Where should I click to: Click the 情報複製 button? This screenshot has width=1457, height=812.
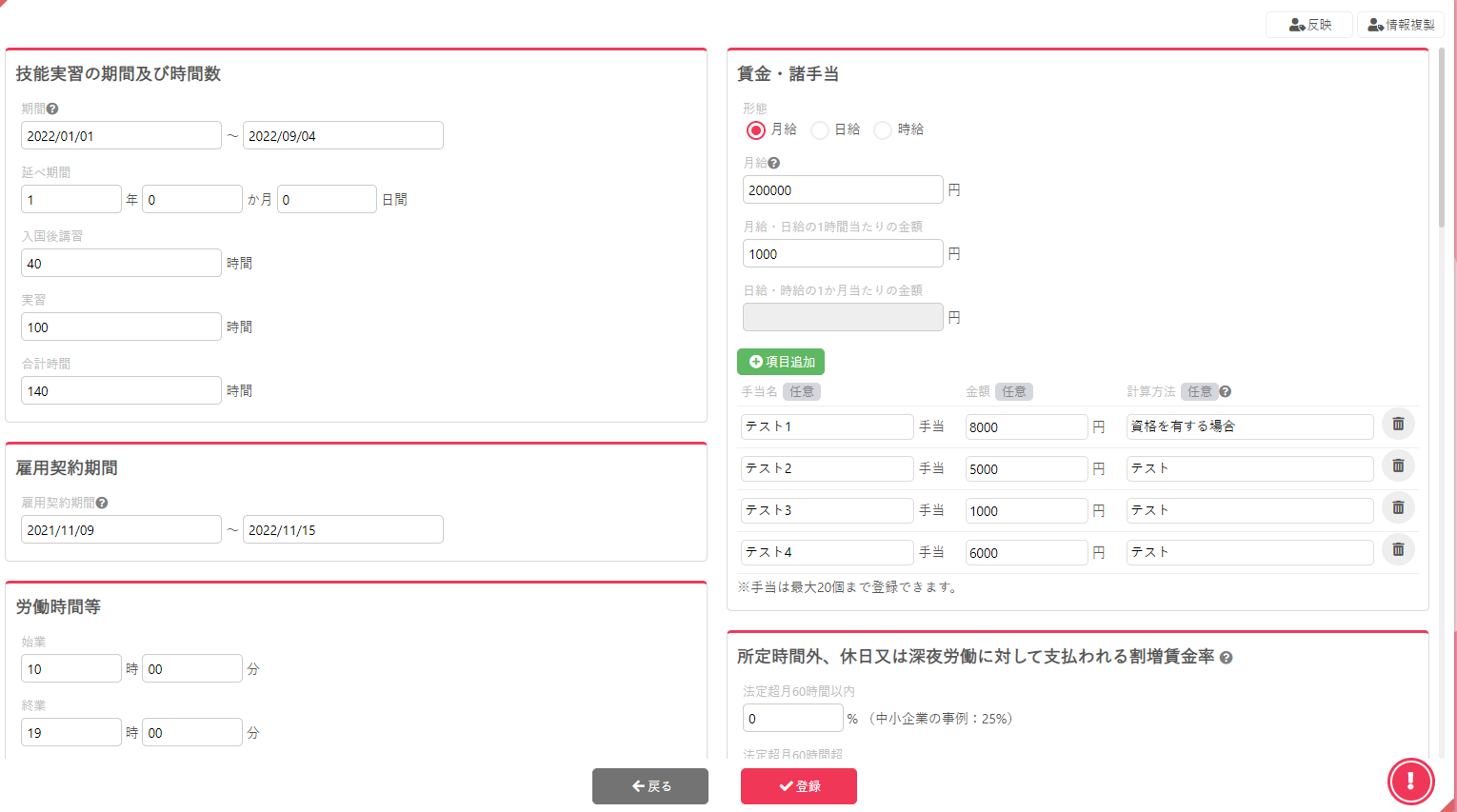pos(1400,25)
